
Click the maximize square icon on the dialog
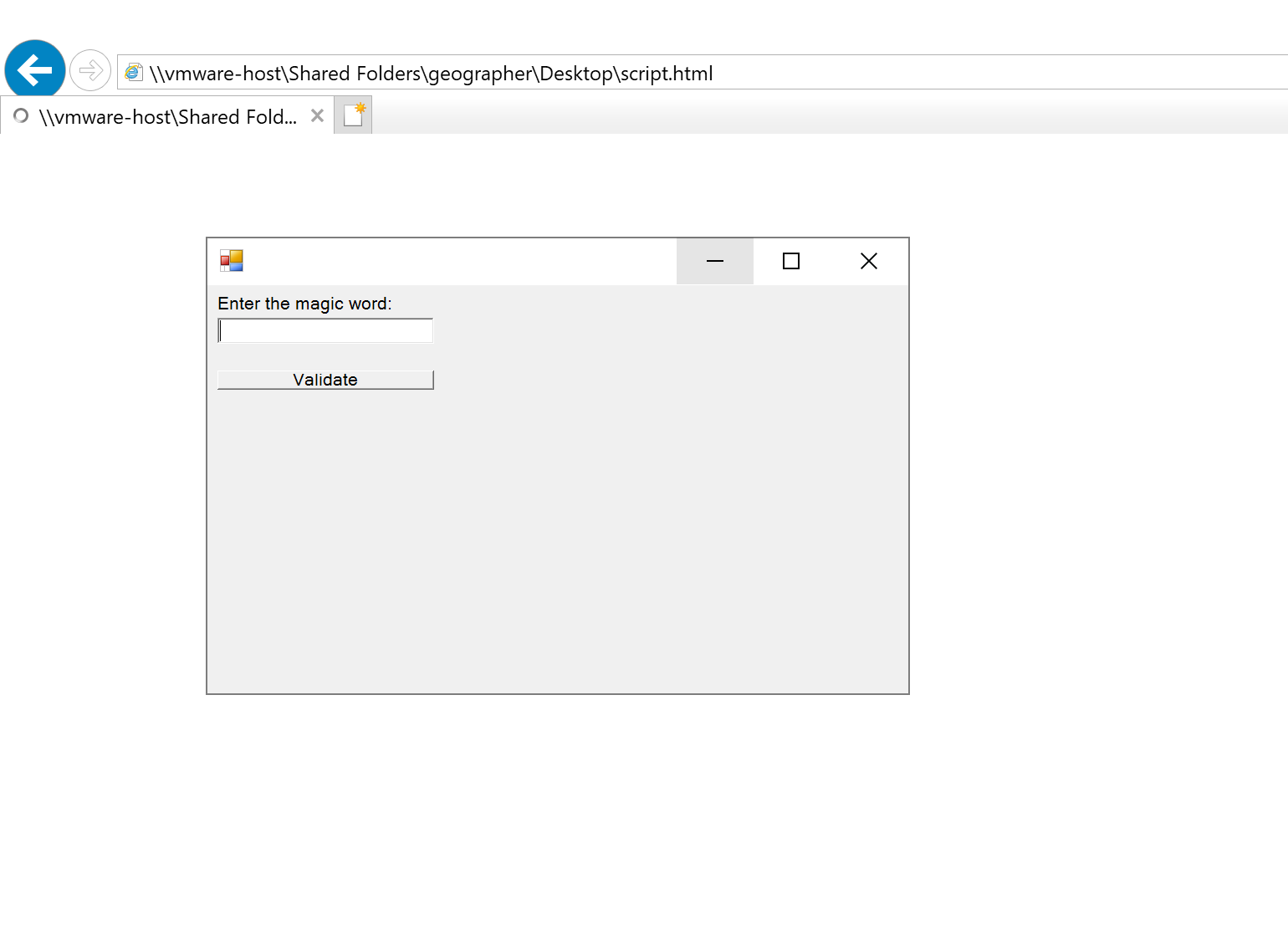point(790,261)
